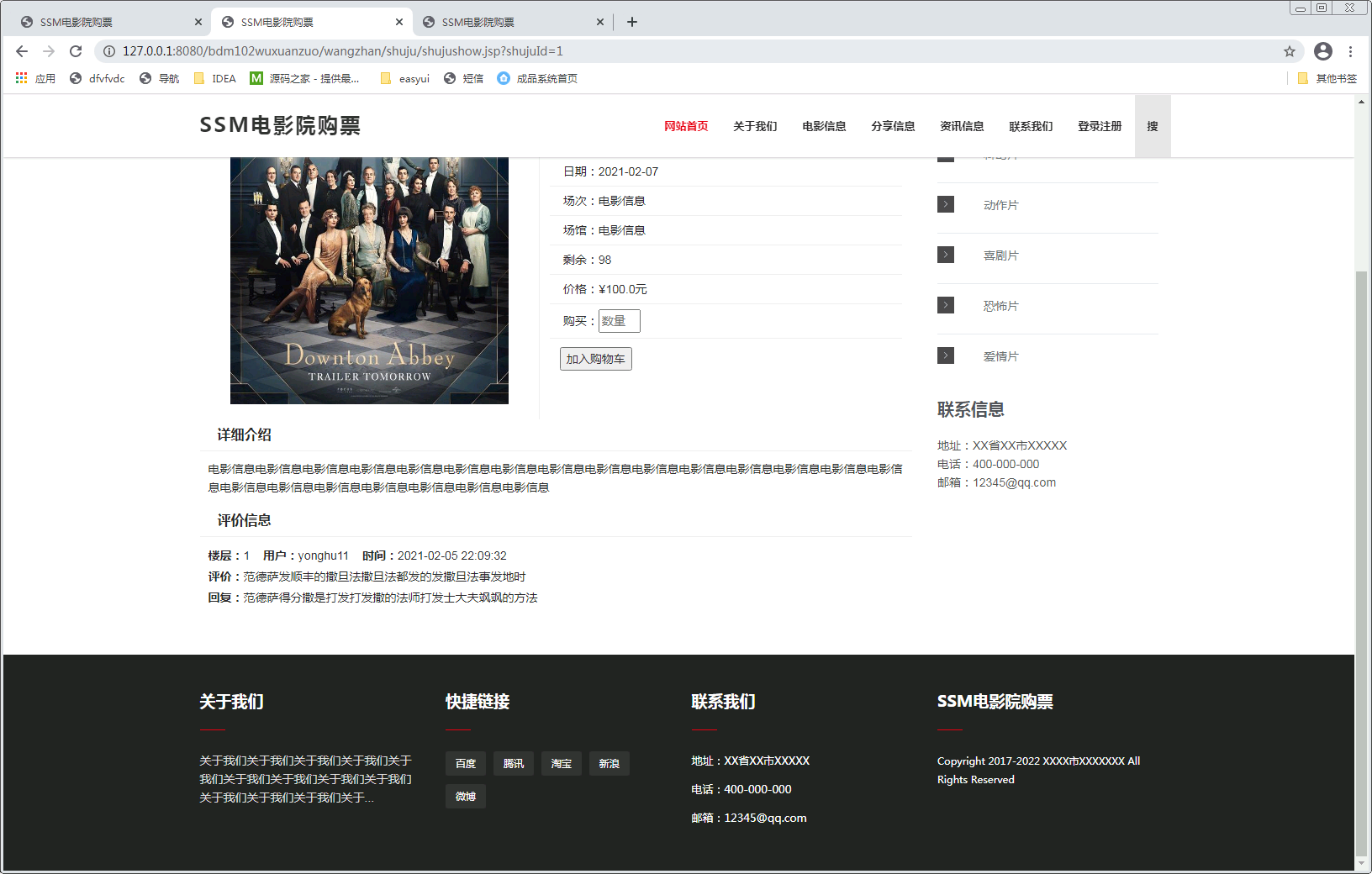1372x874 pixels.
Task: Click the arrow icon beside 爱情片
Action: tap(946, 355)
